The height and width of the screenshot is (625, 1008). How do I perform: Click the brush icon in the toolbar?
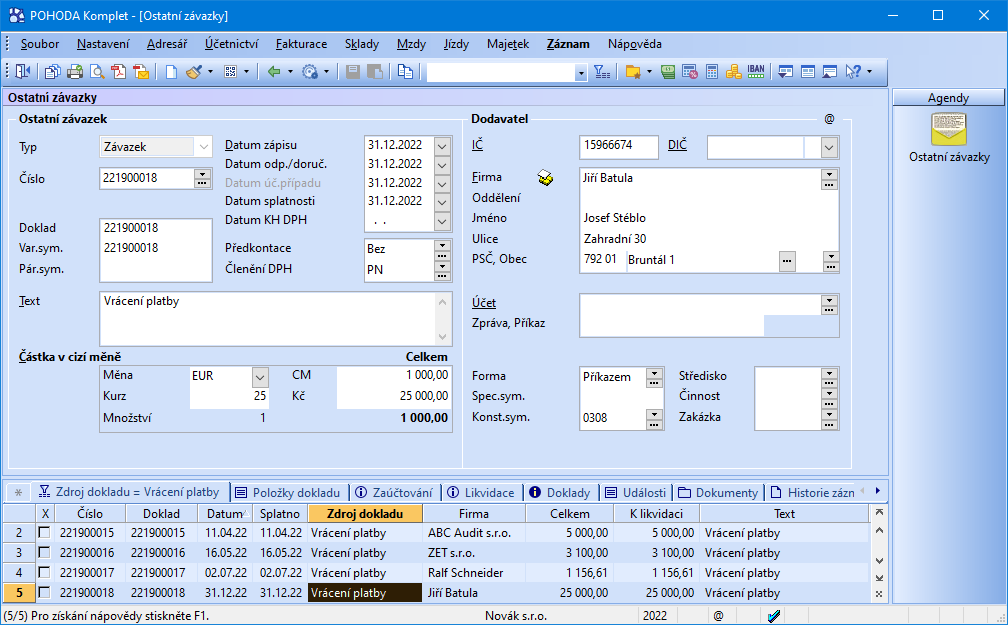coord(194,72)
